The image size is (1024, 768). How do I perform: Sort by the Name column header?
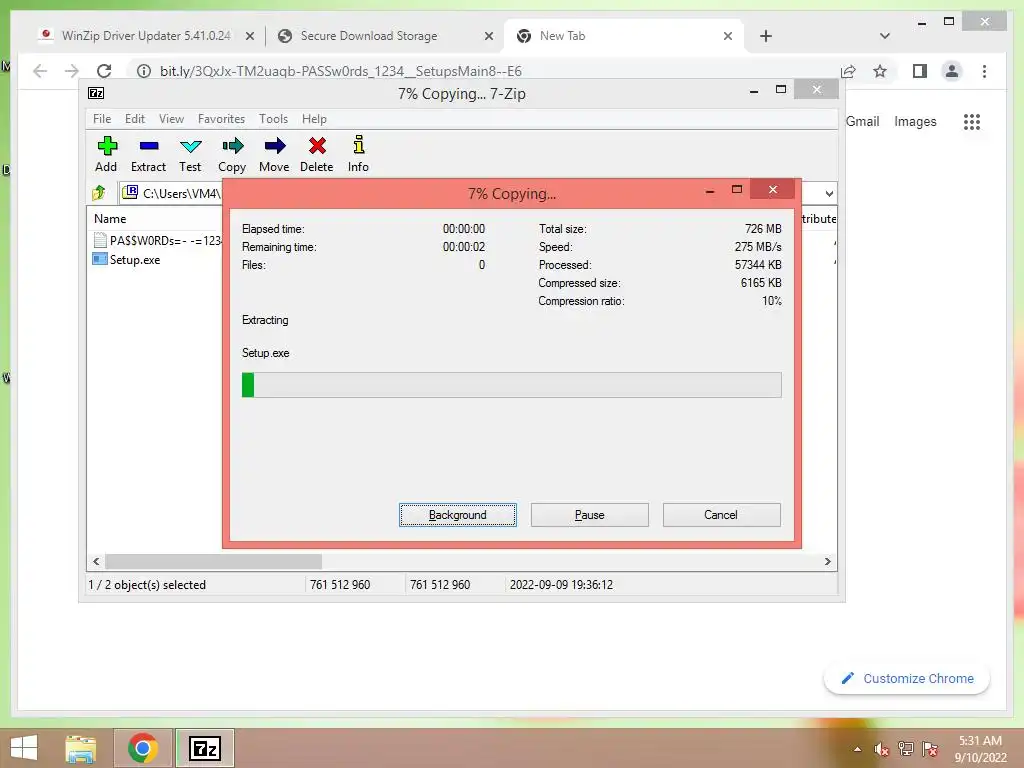[110, 219]
